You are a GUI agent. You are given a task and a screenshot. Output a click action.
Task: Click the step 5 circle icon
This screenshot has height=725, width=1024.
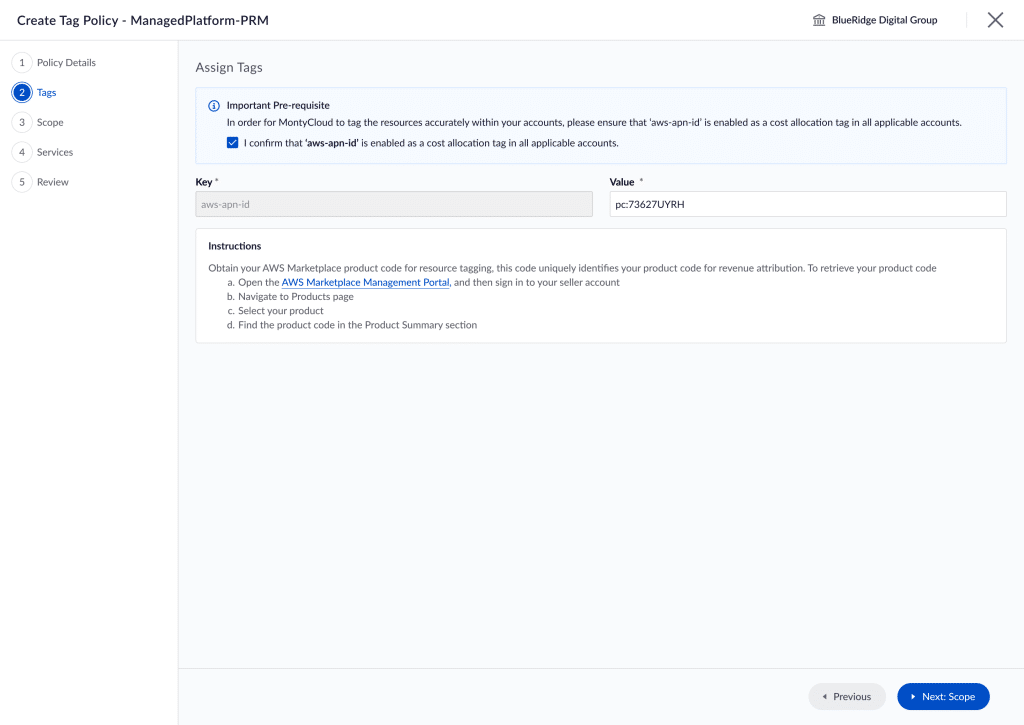click(x=22, y=182)
